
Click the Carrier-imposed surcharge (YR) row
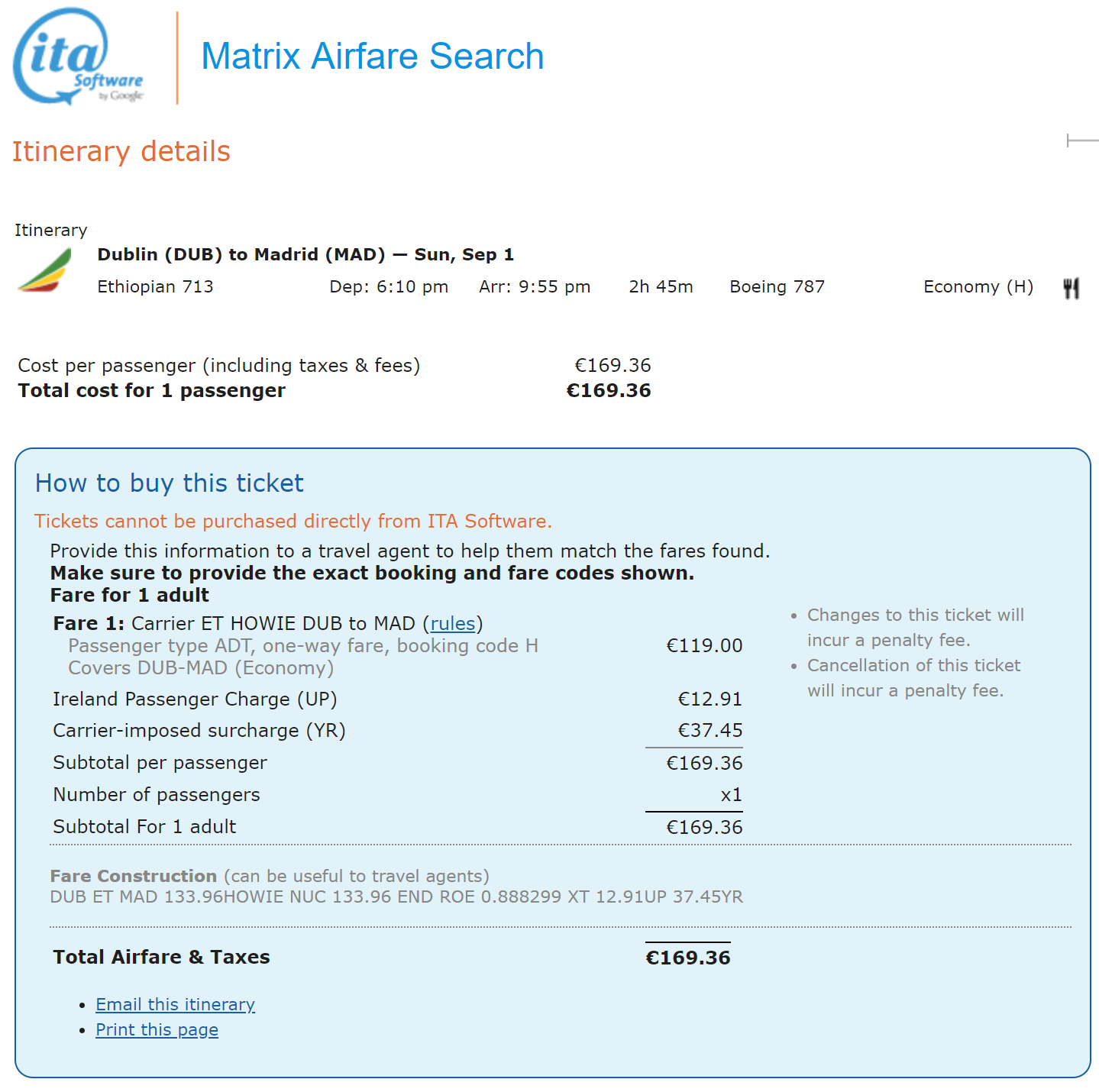coord(397,731)
